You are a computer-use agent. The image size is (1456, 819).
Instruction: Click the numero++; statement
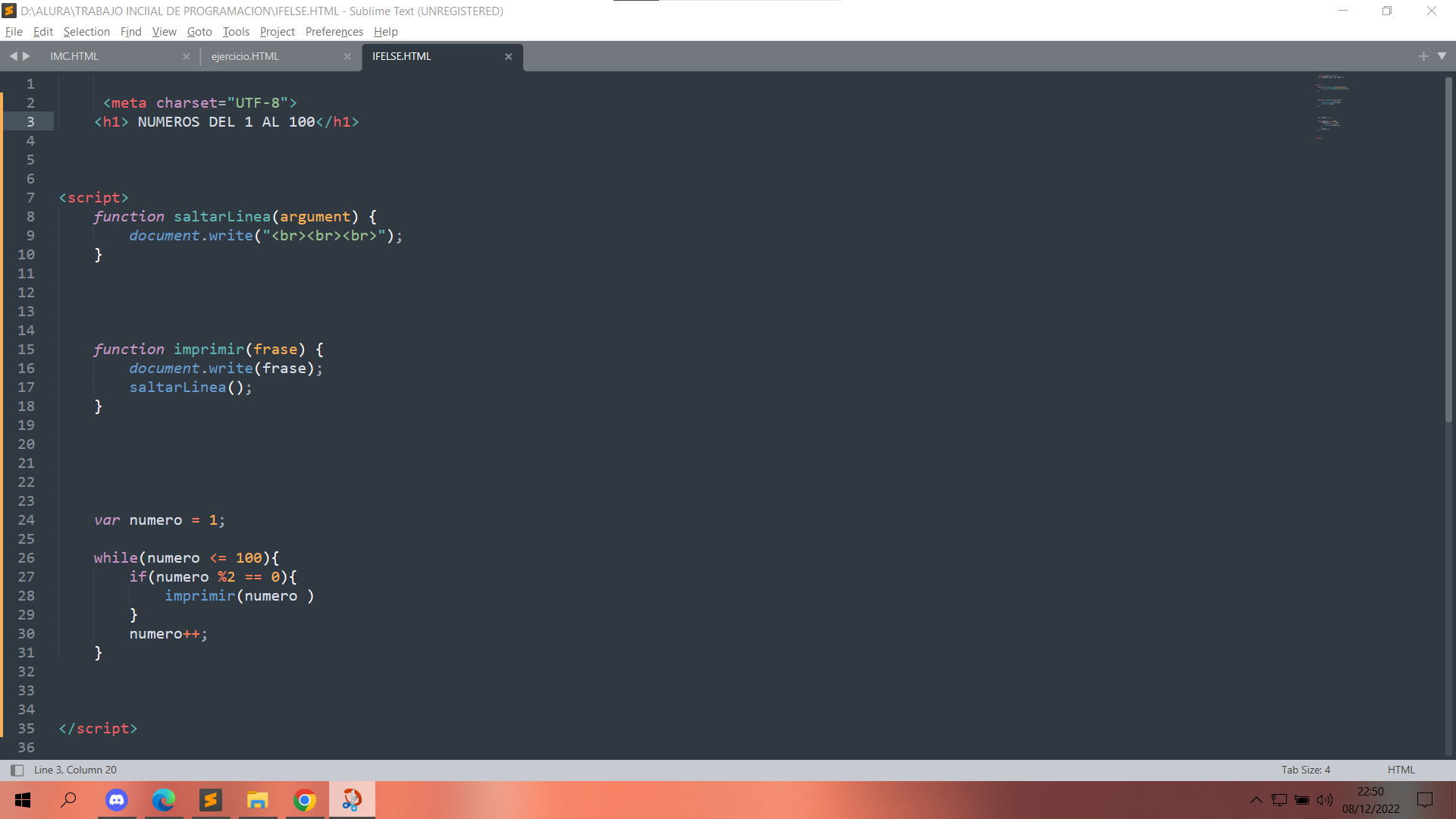pos(168,634)
